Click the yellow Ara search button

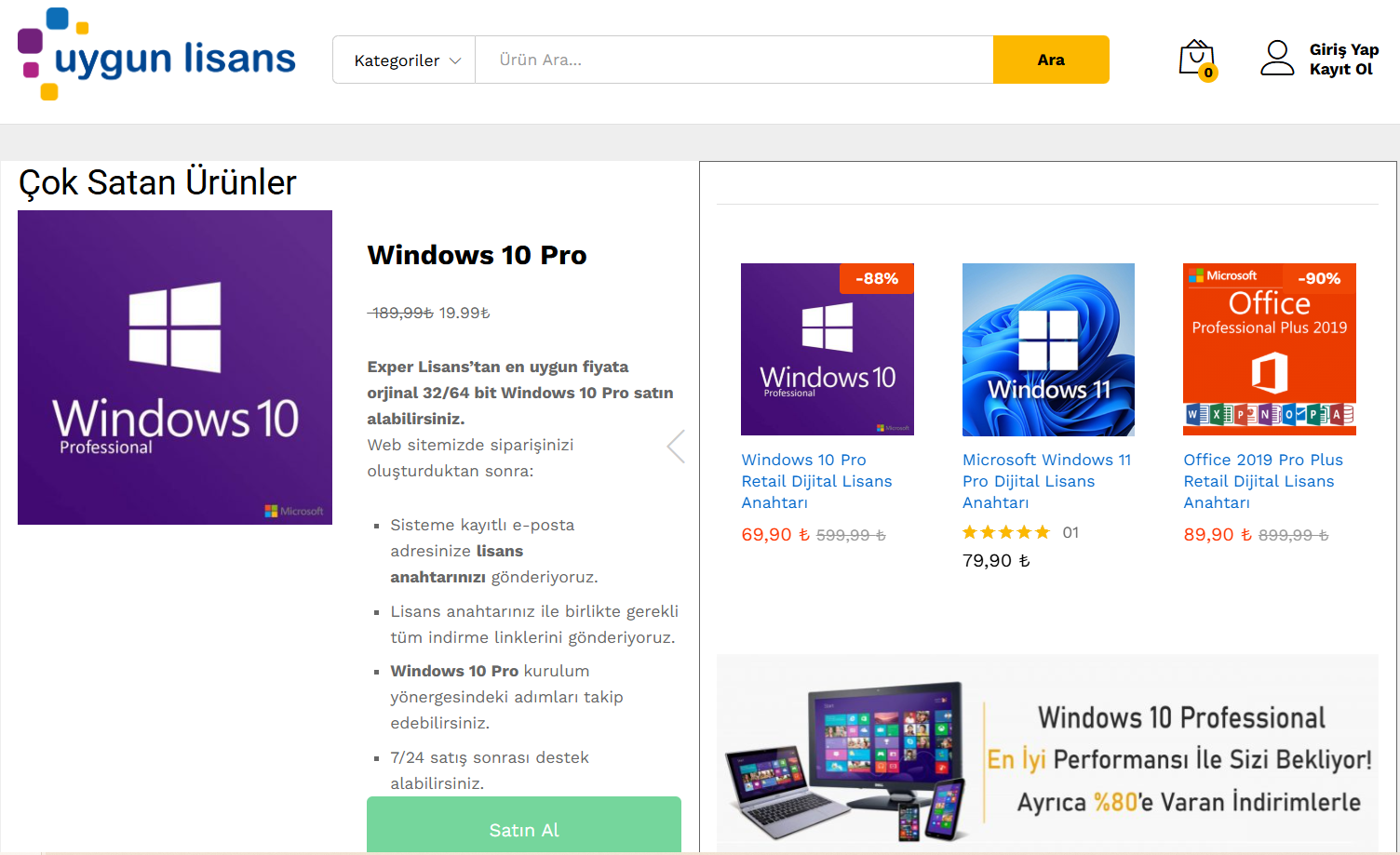pos(1051,60)
